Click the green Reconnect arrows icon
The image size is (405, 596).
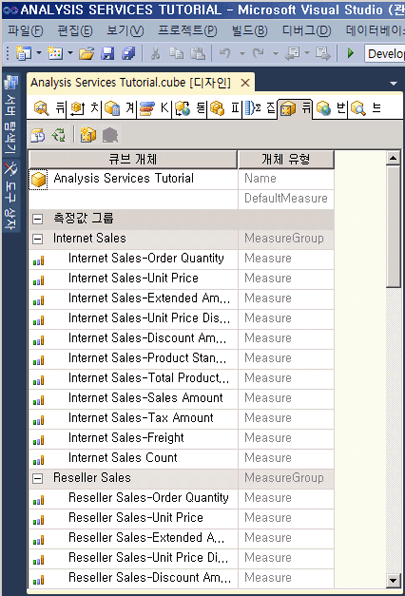click(x=59, y=135)
